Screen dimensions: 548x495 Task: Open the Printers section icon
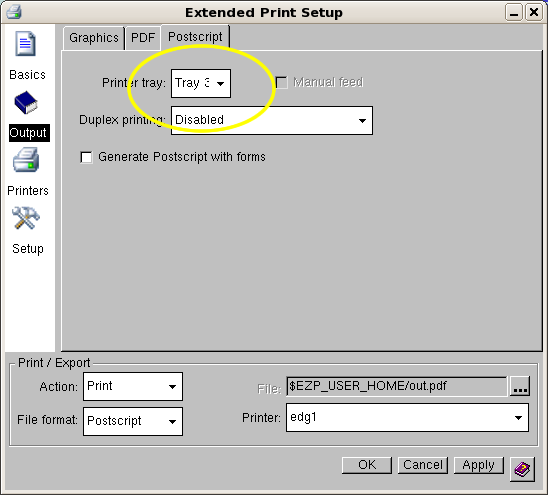point(26,160)
